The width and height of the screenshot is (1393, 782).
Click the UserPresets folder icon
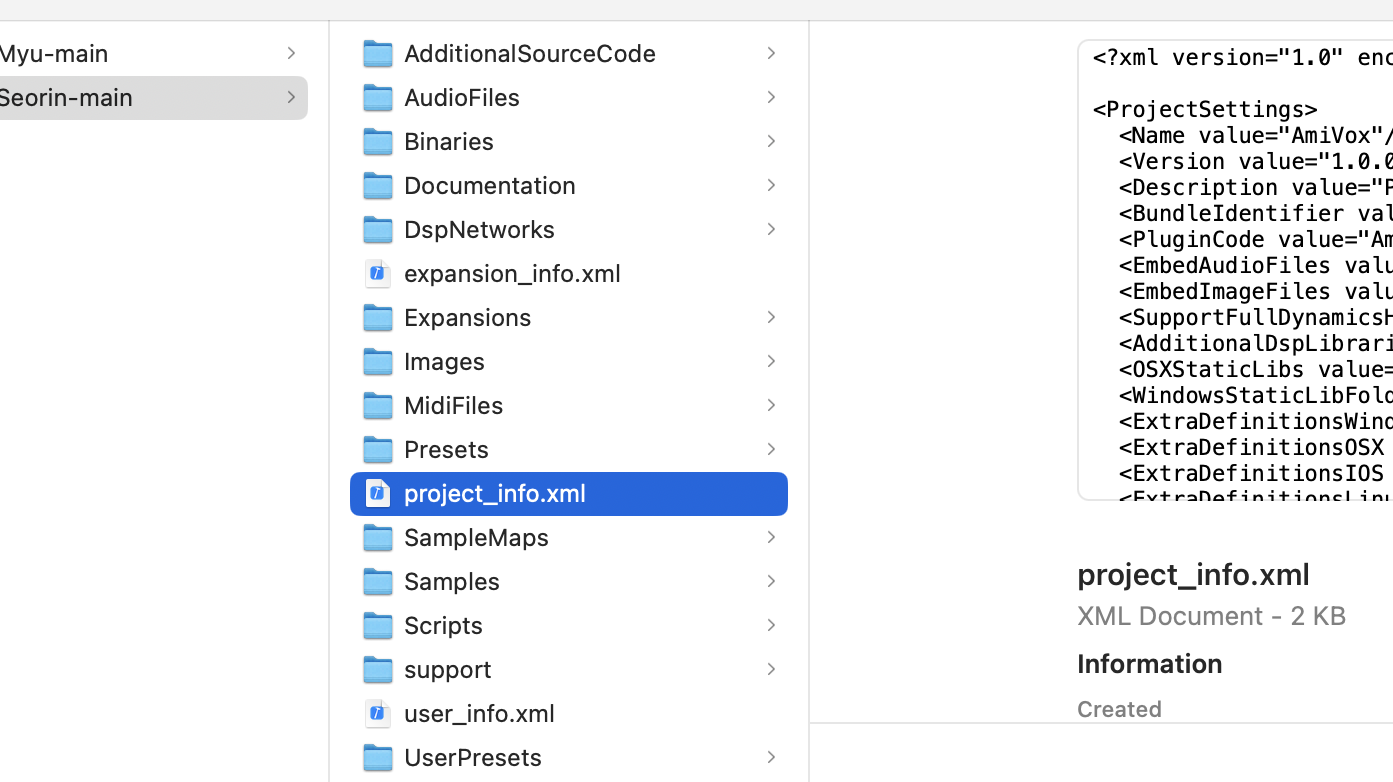coord(377,757)
